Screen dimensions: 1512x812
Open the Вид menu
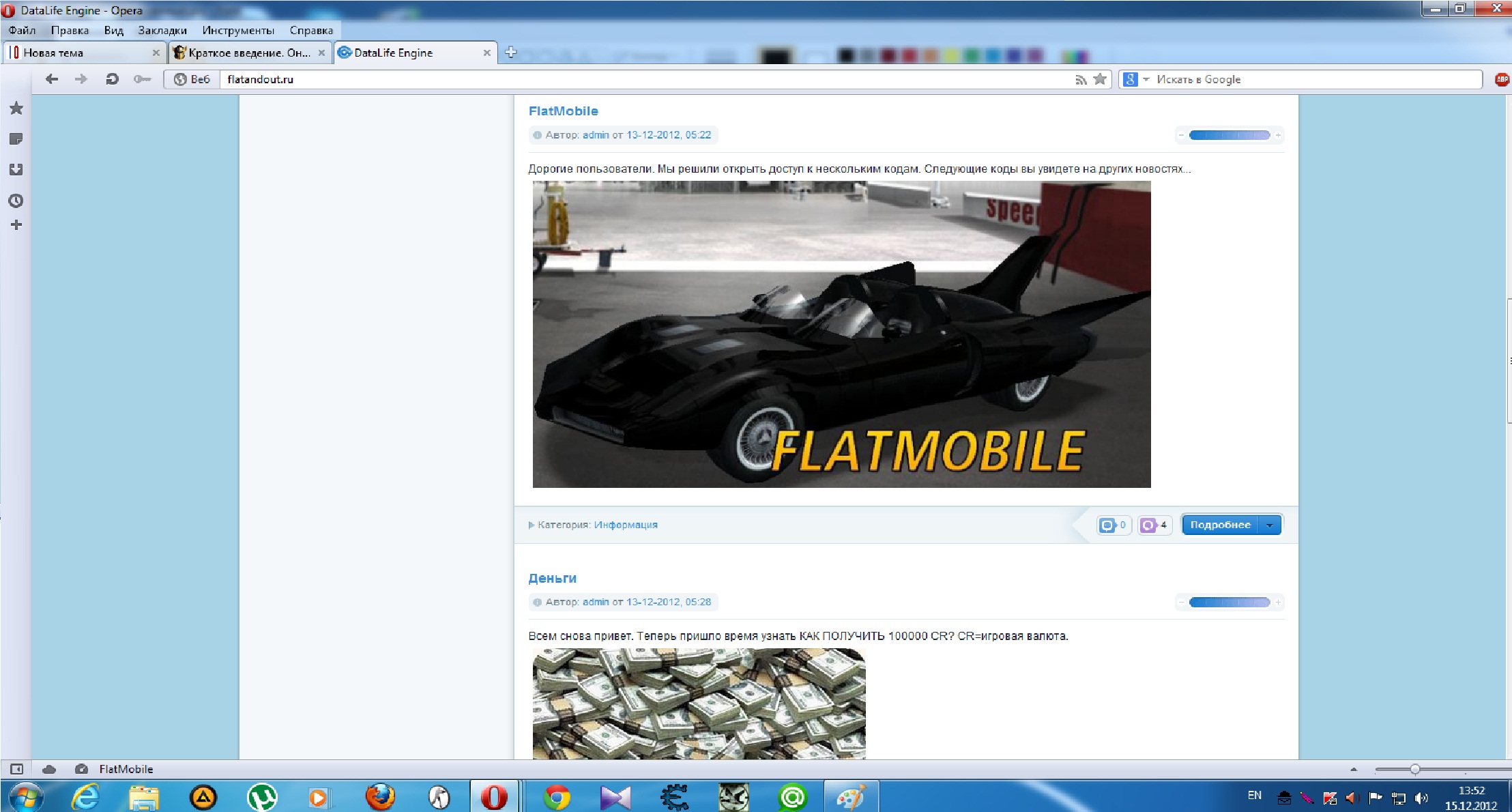[x=113, y=30]
